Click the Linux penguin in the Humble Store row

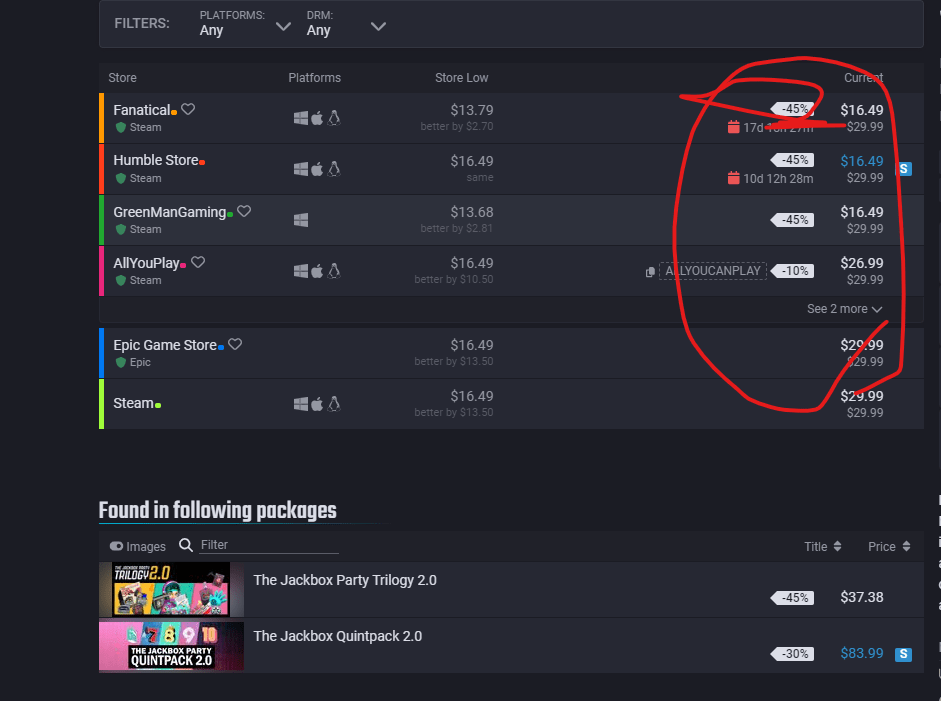[334, 169]
